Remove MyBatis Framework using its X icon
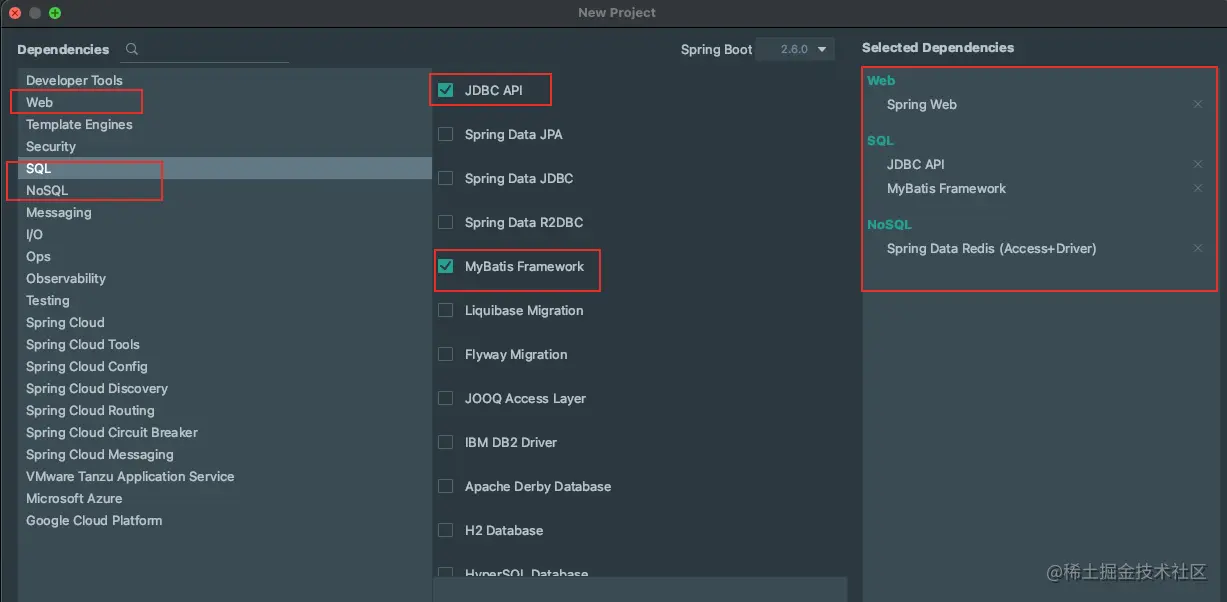The height and width of the screenshot is (602, 1227). coord(1198,188)
